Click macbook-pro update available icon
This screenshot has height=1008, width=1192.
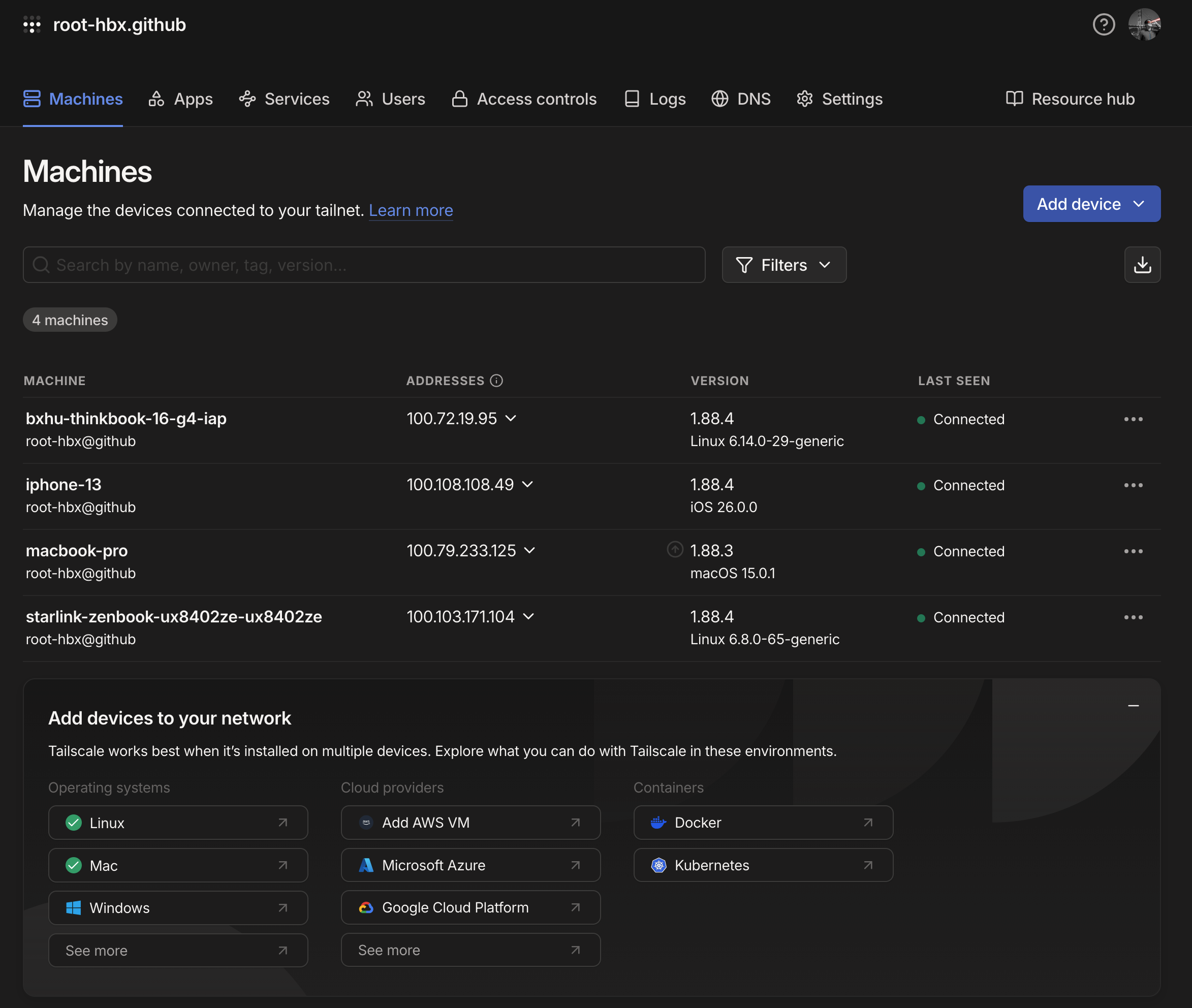tap(675, 550)
